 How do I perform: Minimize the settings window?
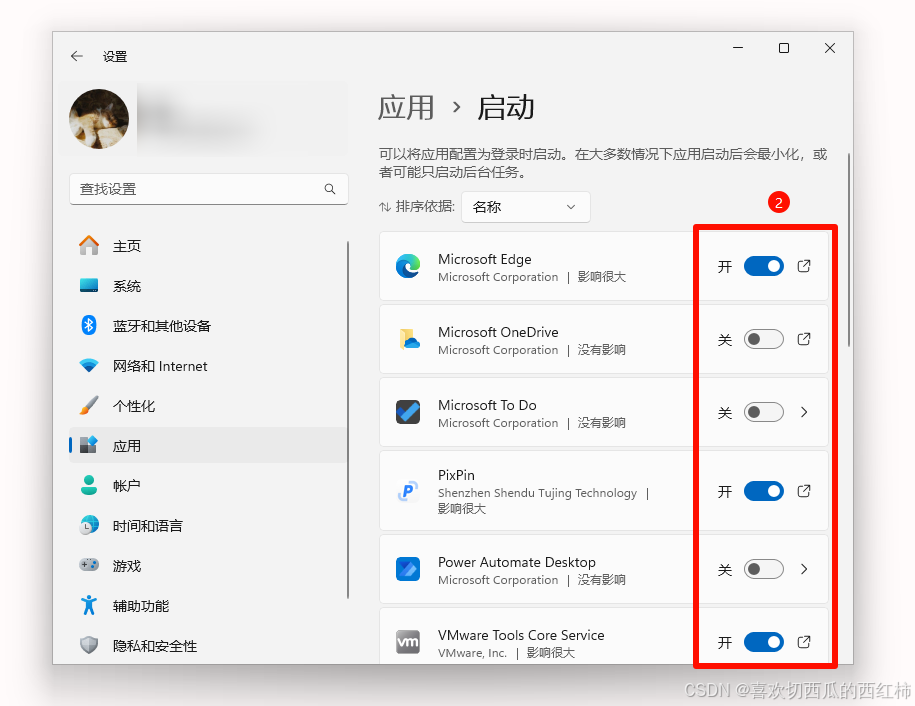pyautogui.click(x=738, y=48)
